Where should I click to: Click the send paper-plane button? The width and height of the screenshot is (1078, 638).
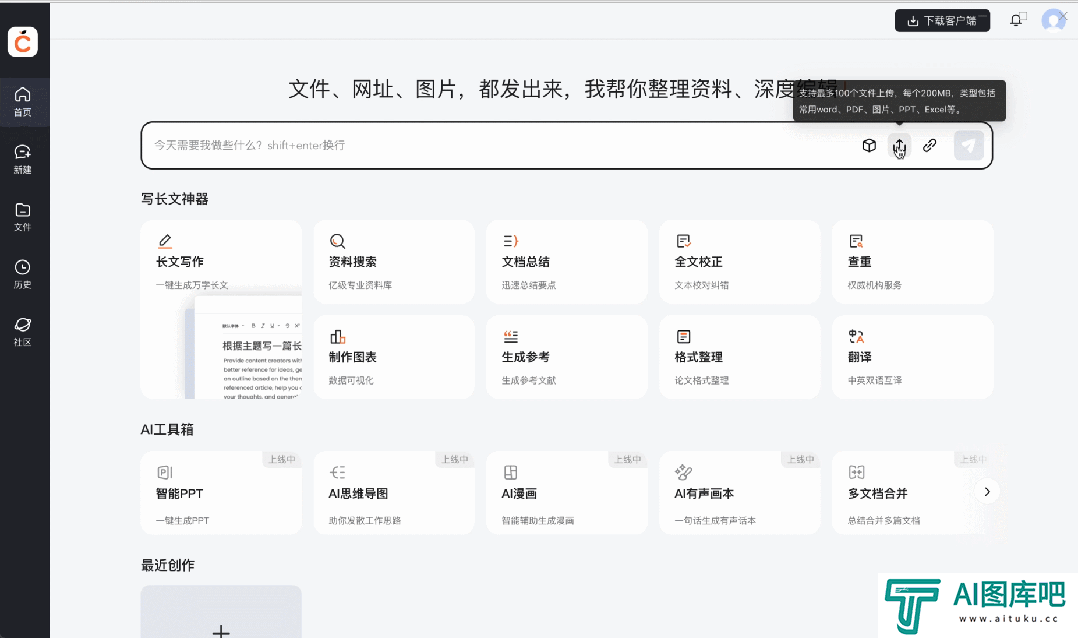click(969, 145)
